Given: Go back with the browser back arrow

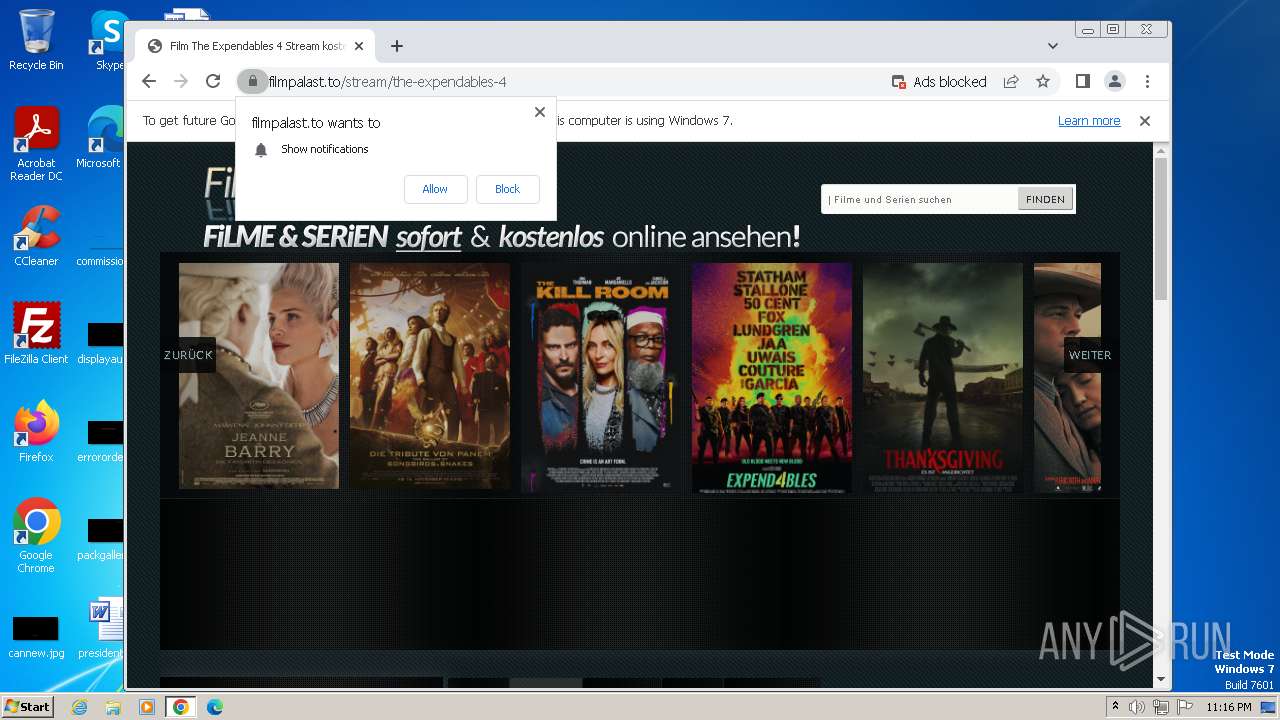Looking at the screenshot, I should 149,82.
